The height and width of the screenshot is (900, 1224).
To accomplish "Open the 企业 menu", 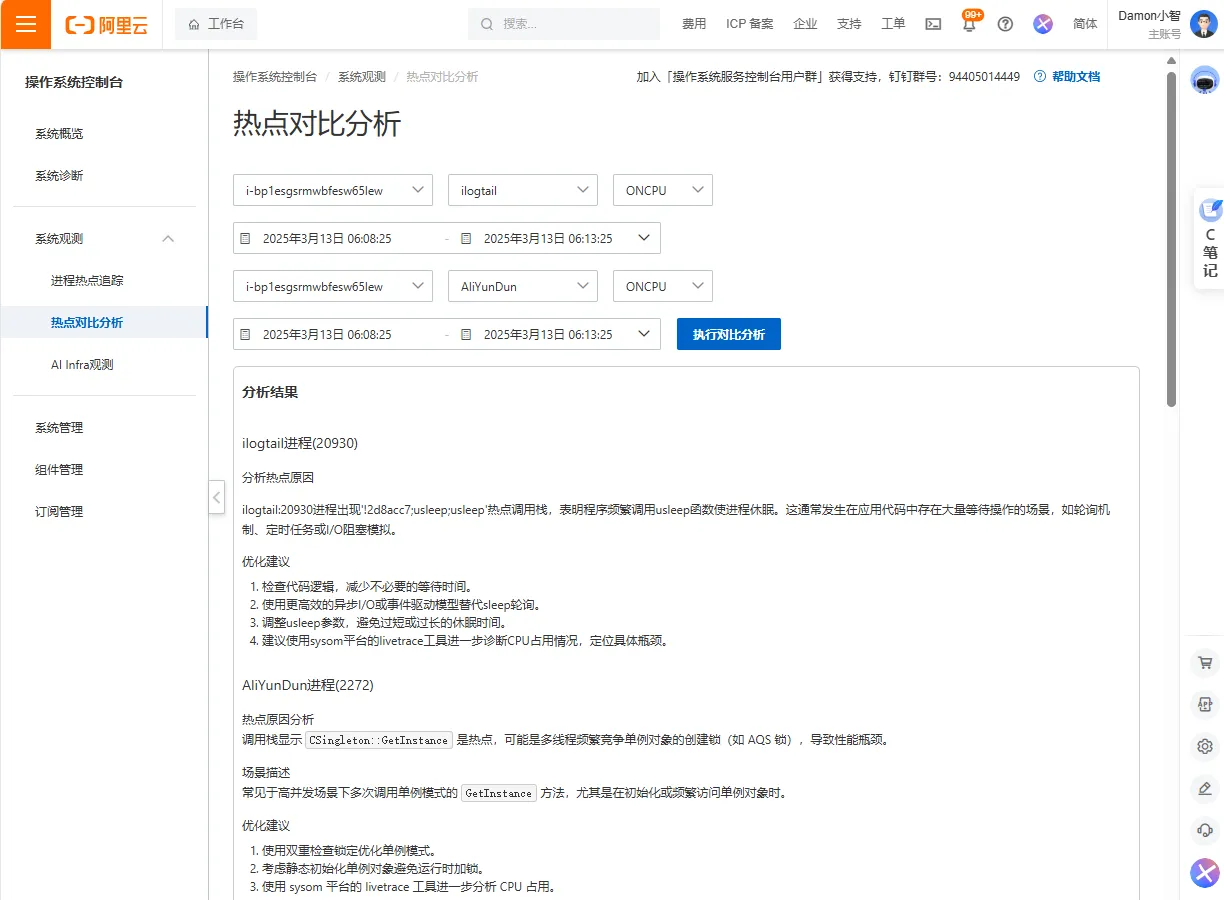I will click(x=805, y=24).
